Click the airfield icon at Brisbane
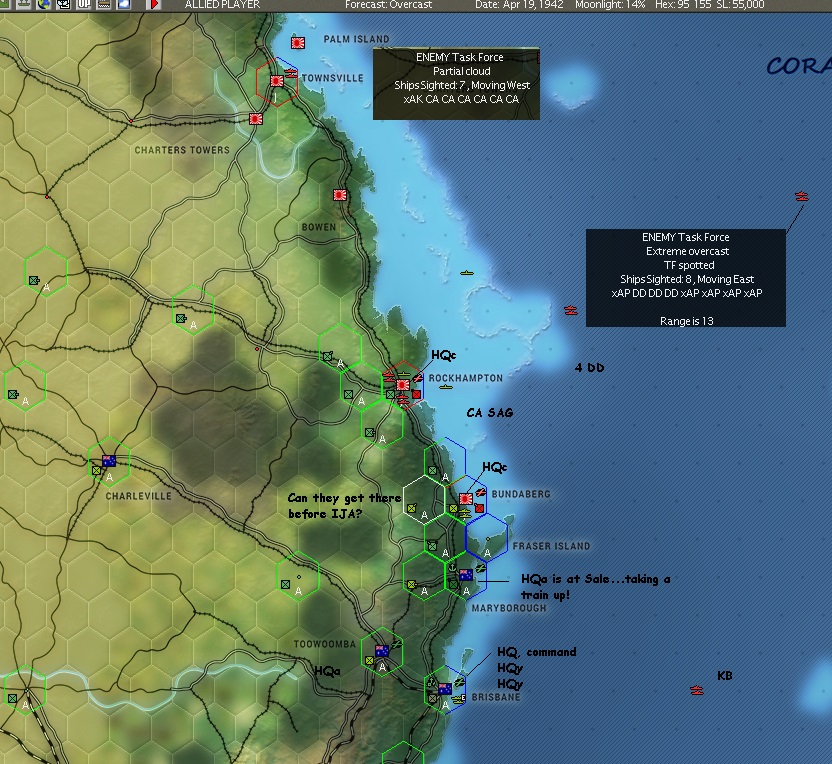 (459, 682)
